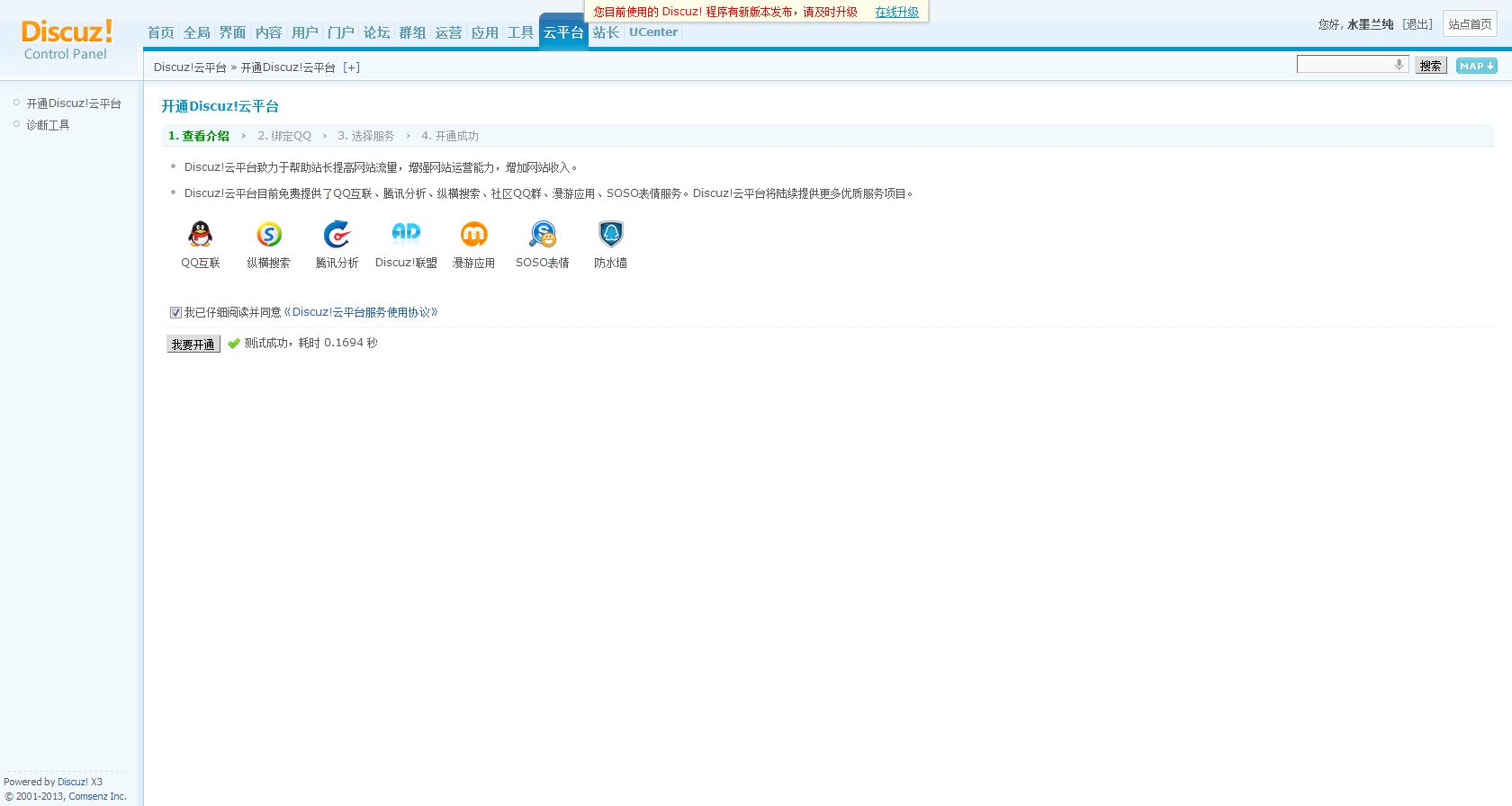Open the 界面 menu tab
The image size is (1512, 806).
click(x=233, y=32)
